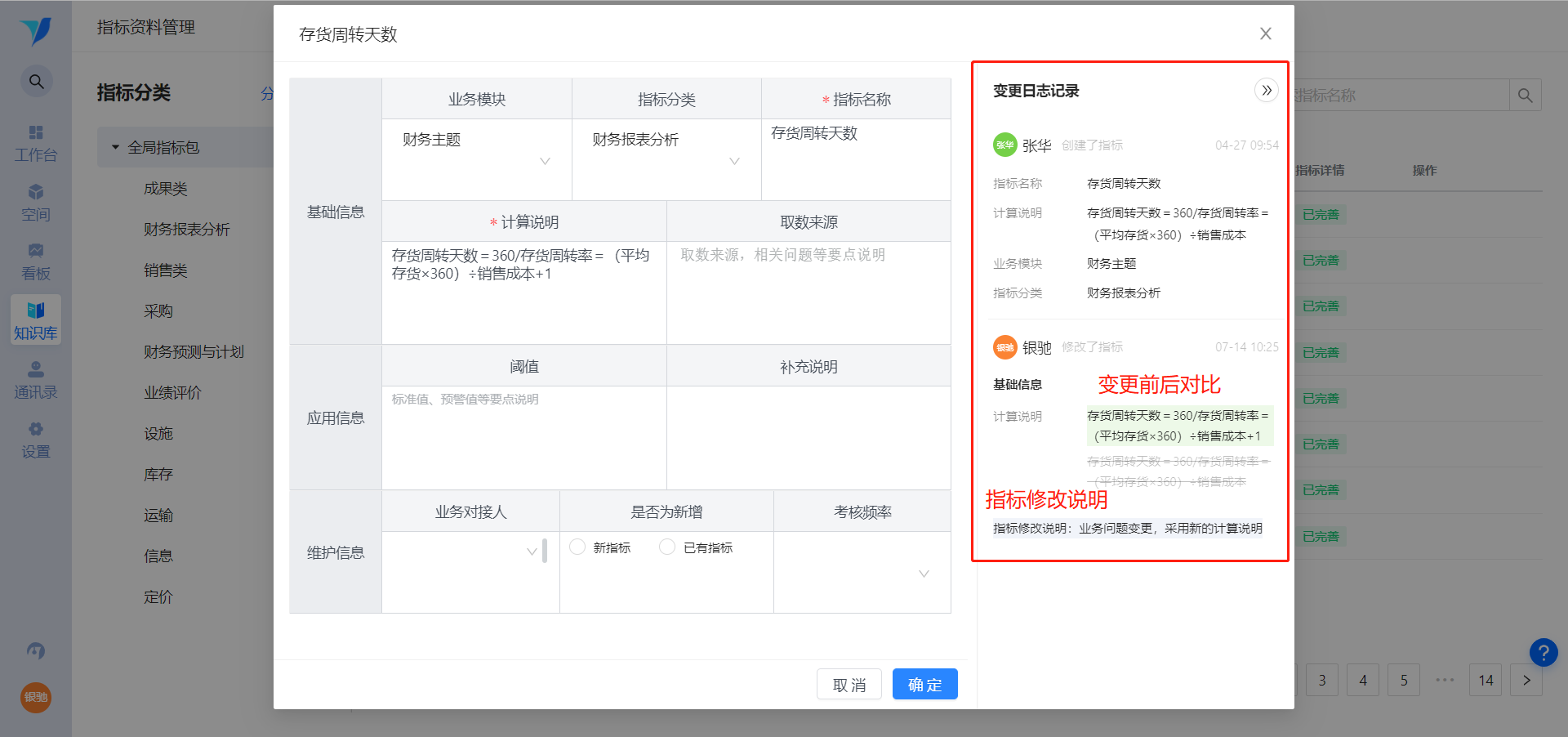
Task: Click the 取数来源 text area
Action: click(x=808, y=292)
